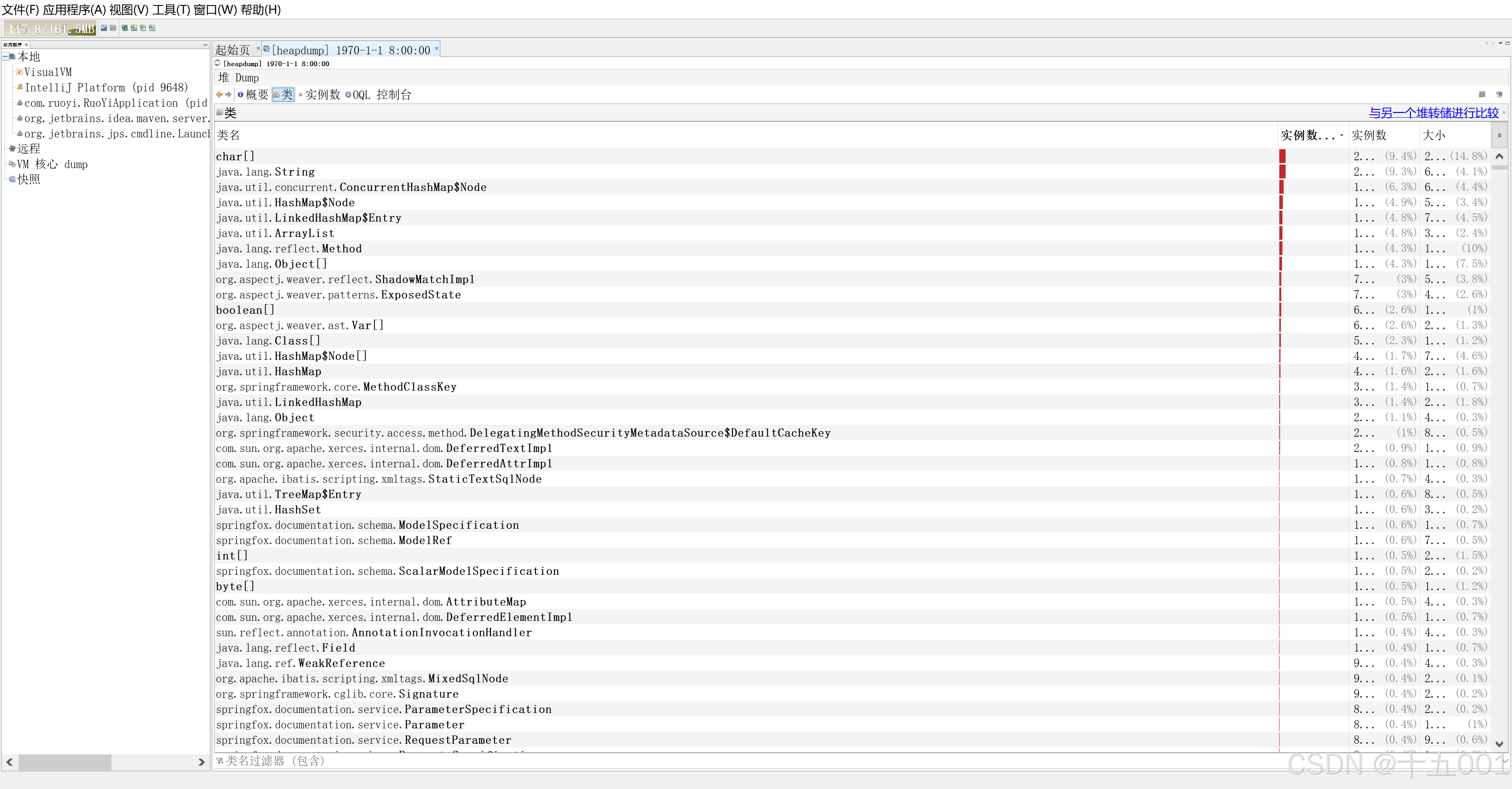Switch to the 起始页 tab
Screen dimensions: 1512x789
[232, 50]
